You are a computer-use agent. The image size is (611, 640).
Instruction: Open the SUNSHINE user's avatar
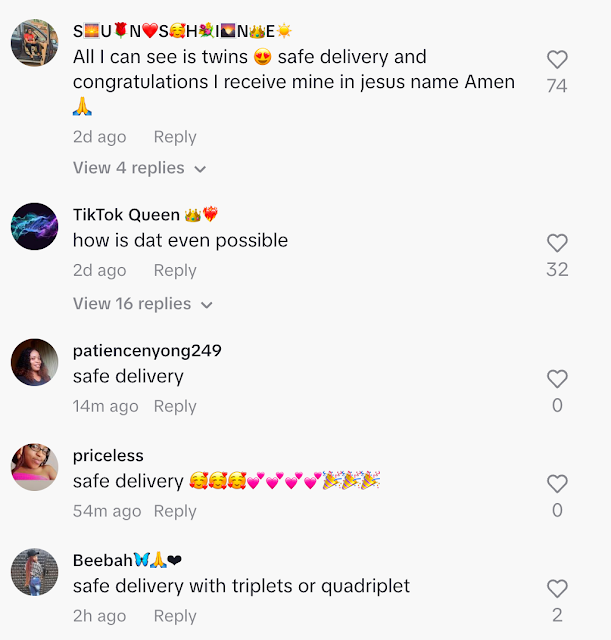coord(35,42)
